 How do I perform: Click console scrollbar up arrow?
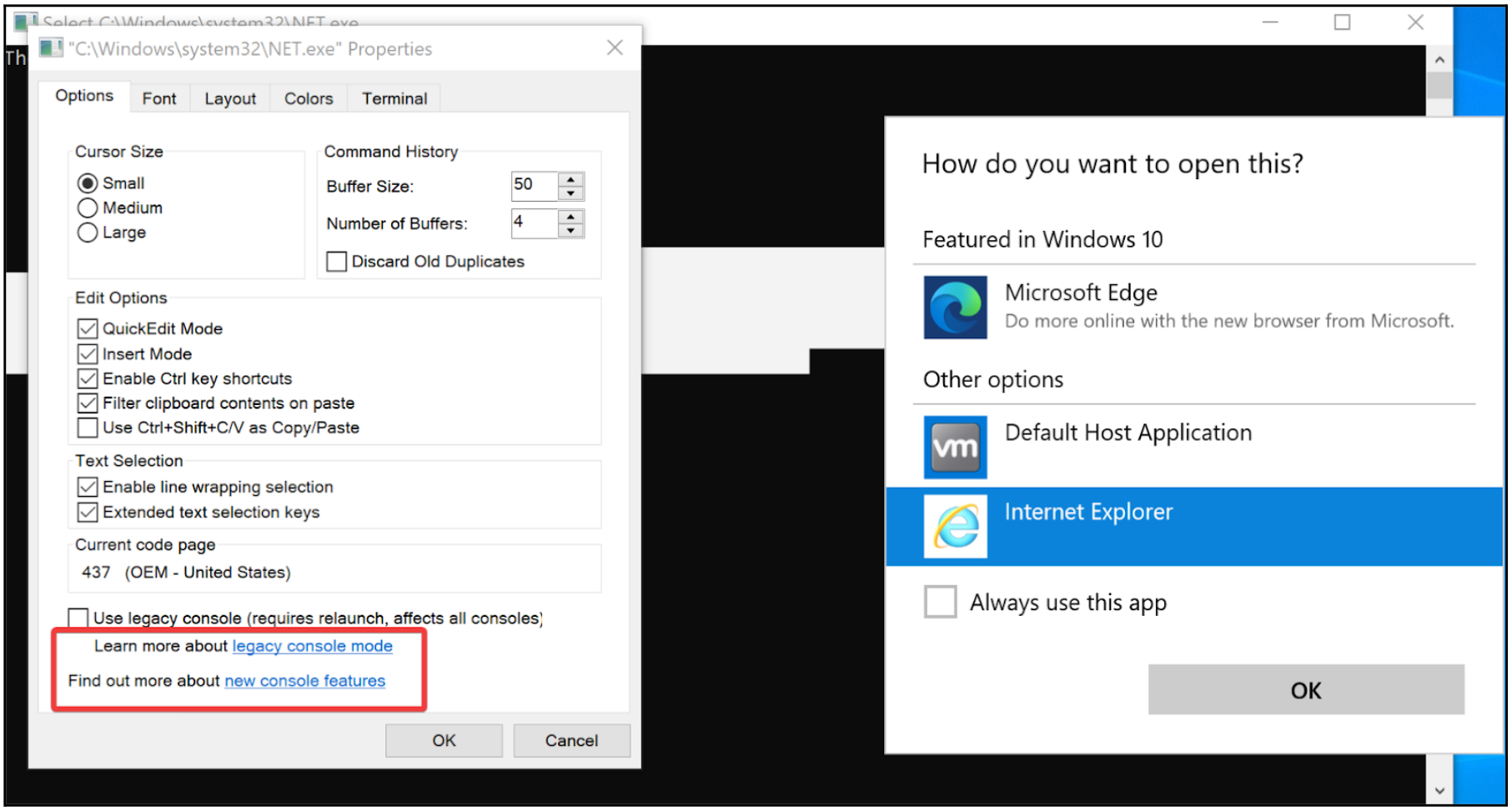coord(1439,60)
